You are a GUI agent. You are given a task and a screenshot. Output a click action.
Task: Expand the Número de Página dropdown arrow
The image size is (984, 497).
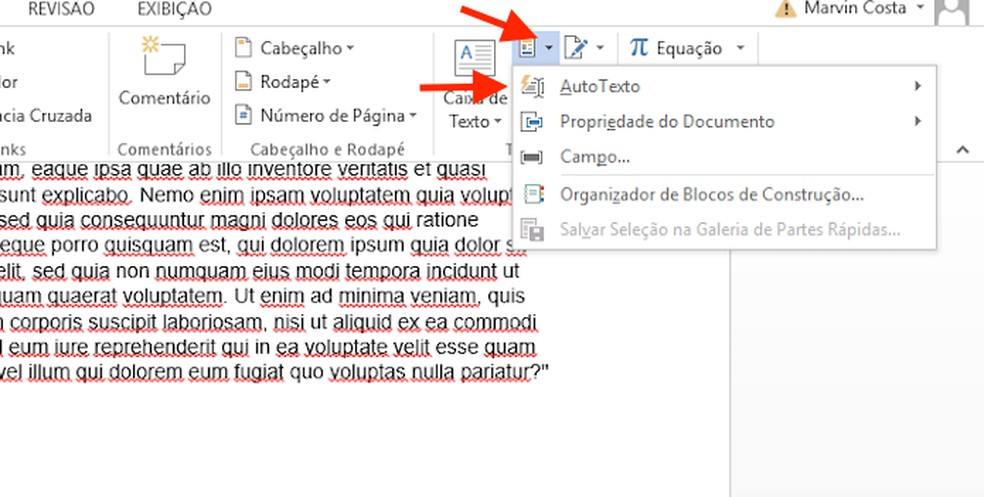click(413, 116)
